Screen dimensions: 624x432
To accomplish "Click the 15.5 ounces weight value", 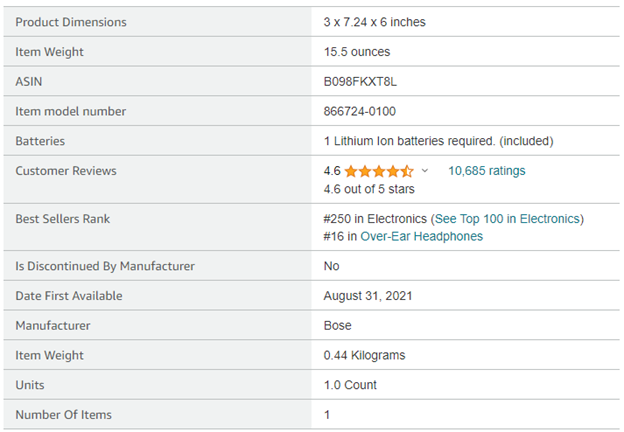I will (x=357, y=52).
